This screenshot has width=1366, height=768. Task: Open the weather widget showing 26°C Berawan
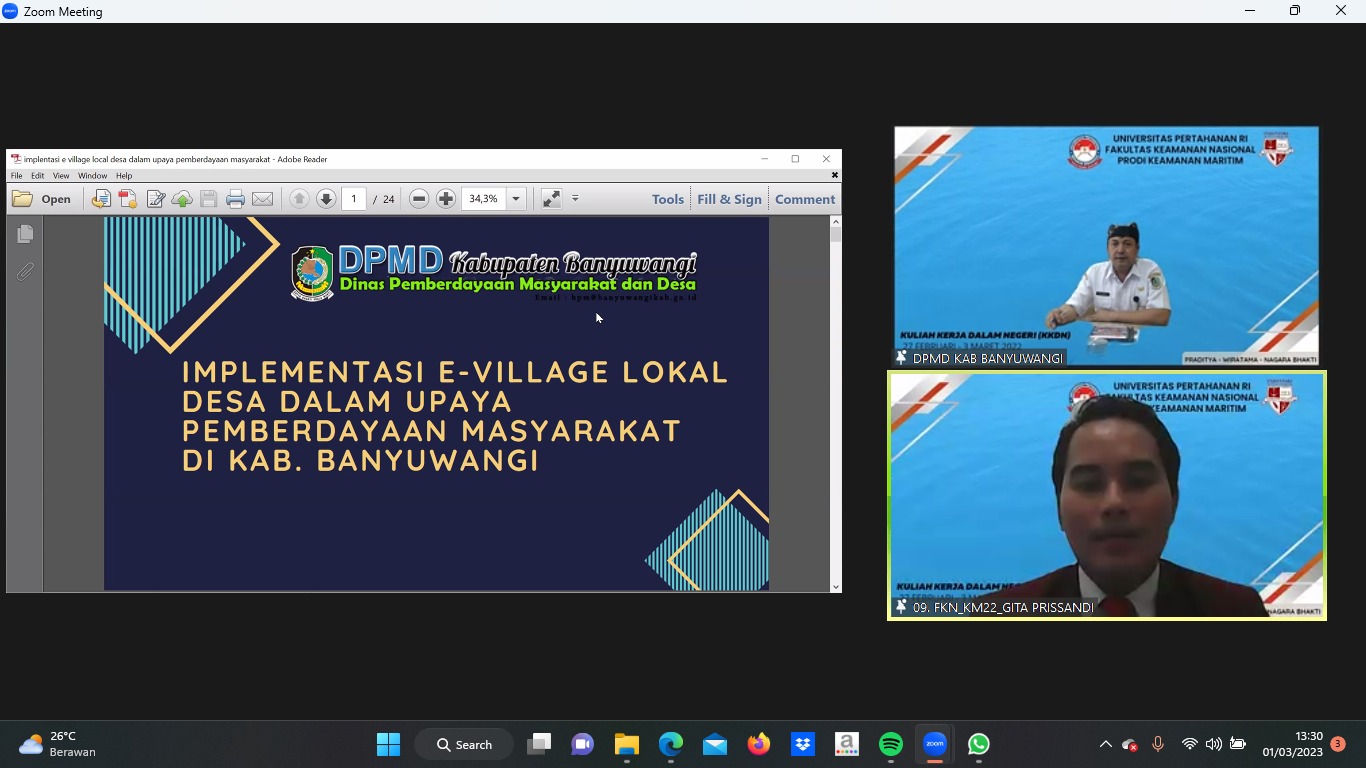pyautogui.click(x=58, y=744)
